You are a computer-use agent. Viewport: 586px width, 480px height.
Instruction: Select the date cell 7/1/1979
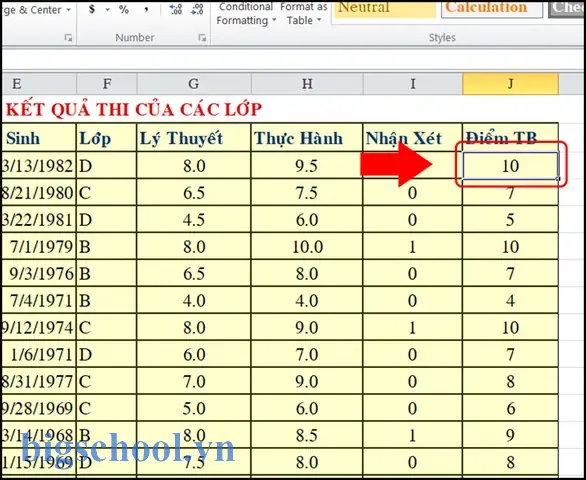[39, 246]
